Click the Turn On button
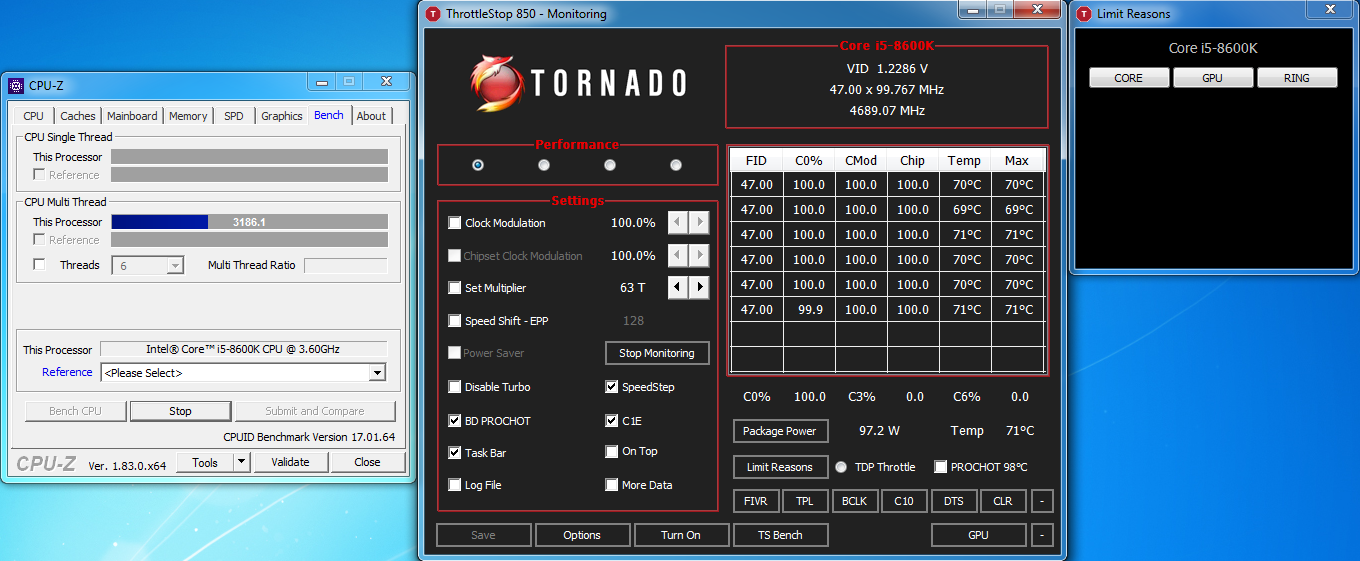 [681, 535]
